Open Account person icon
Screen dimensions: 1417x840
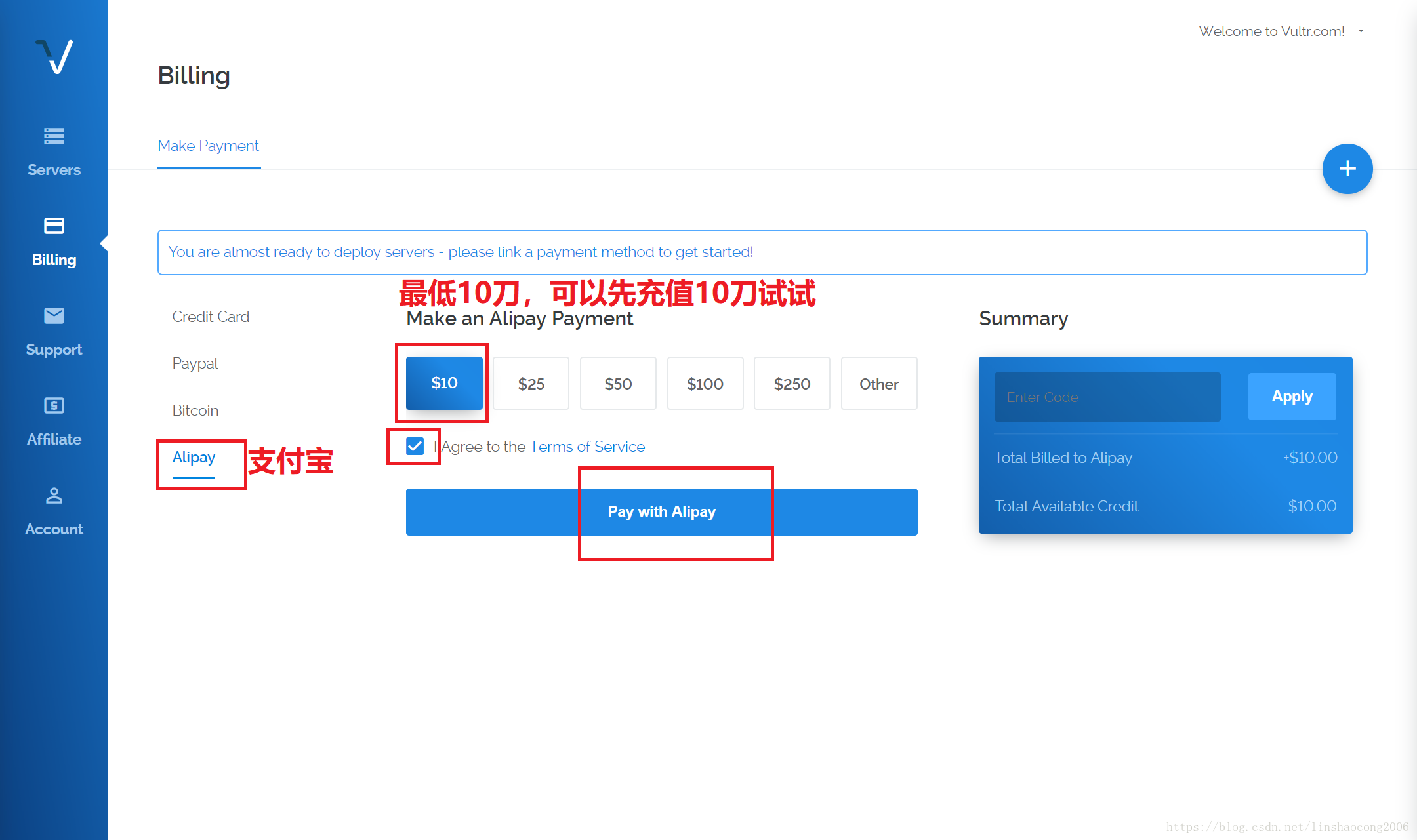coord(54,496)
